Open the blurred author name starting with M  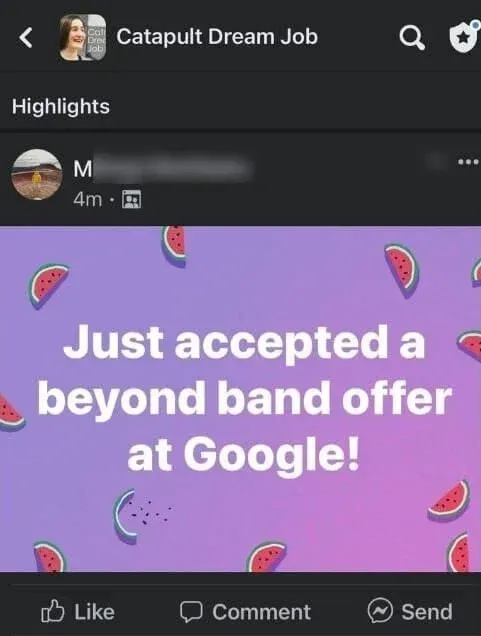162,168
